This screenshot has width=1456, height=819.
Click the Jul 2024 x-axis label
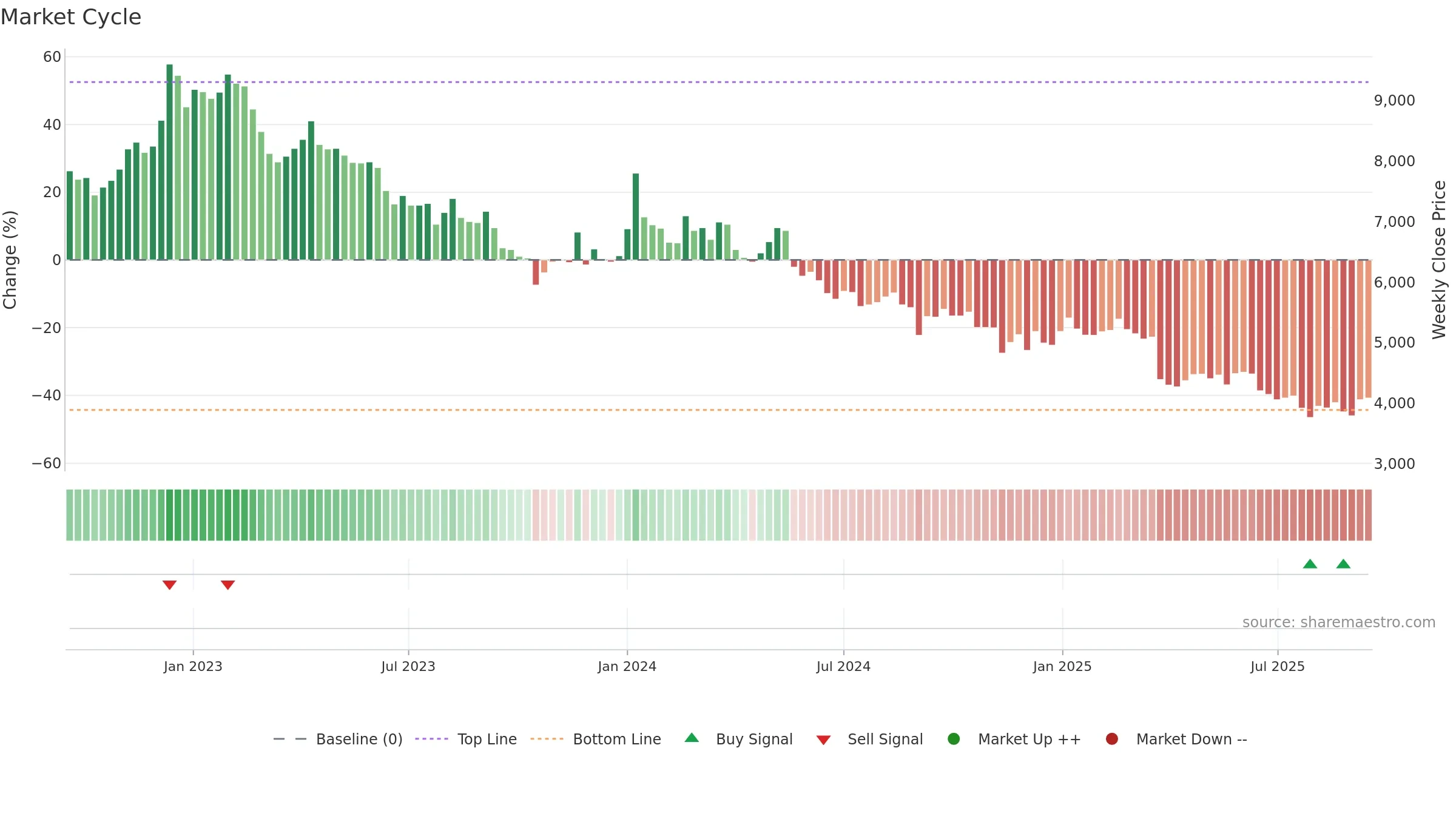tap(843, 667)
